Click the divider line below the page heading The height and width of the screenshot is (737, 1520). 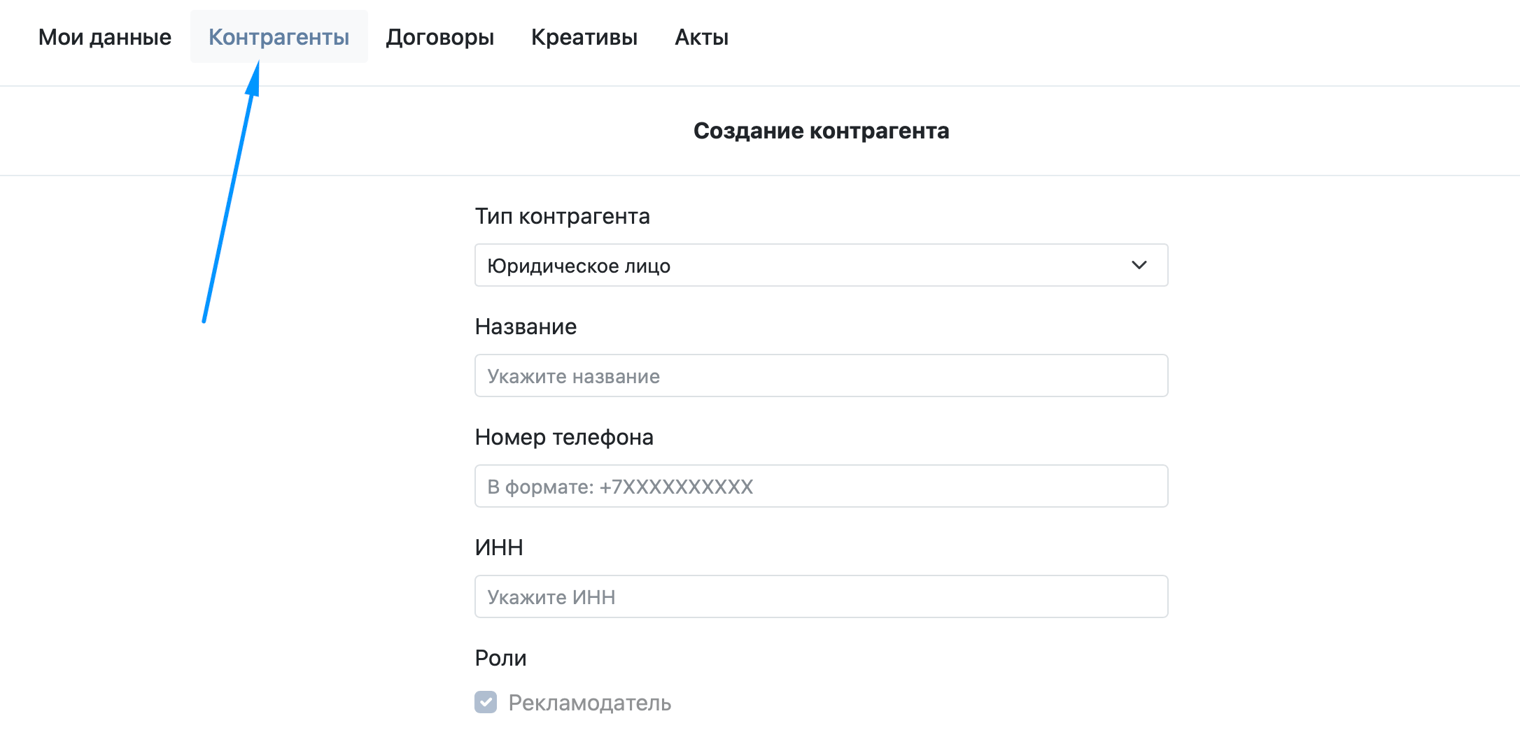tap(760, 176)
